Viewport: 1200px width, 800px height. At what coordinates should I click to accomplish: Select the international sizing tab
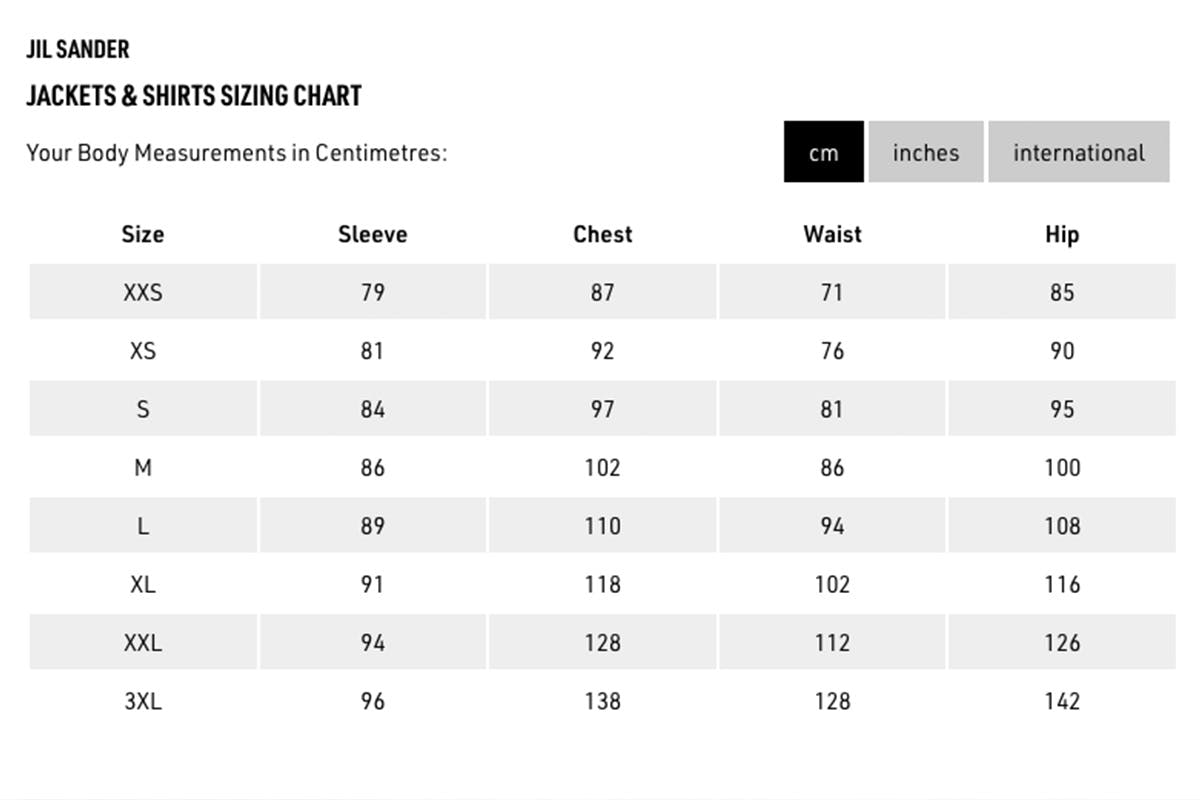pyautogui.click(x=1078, y=152)
